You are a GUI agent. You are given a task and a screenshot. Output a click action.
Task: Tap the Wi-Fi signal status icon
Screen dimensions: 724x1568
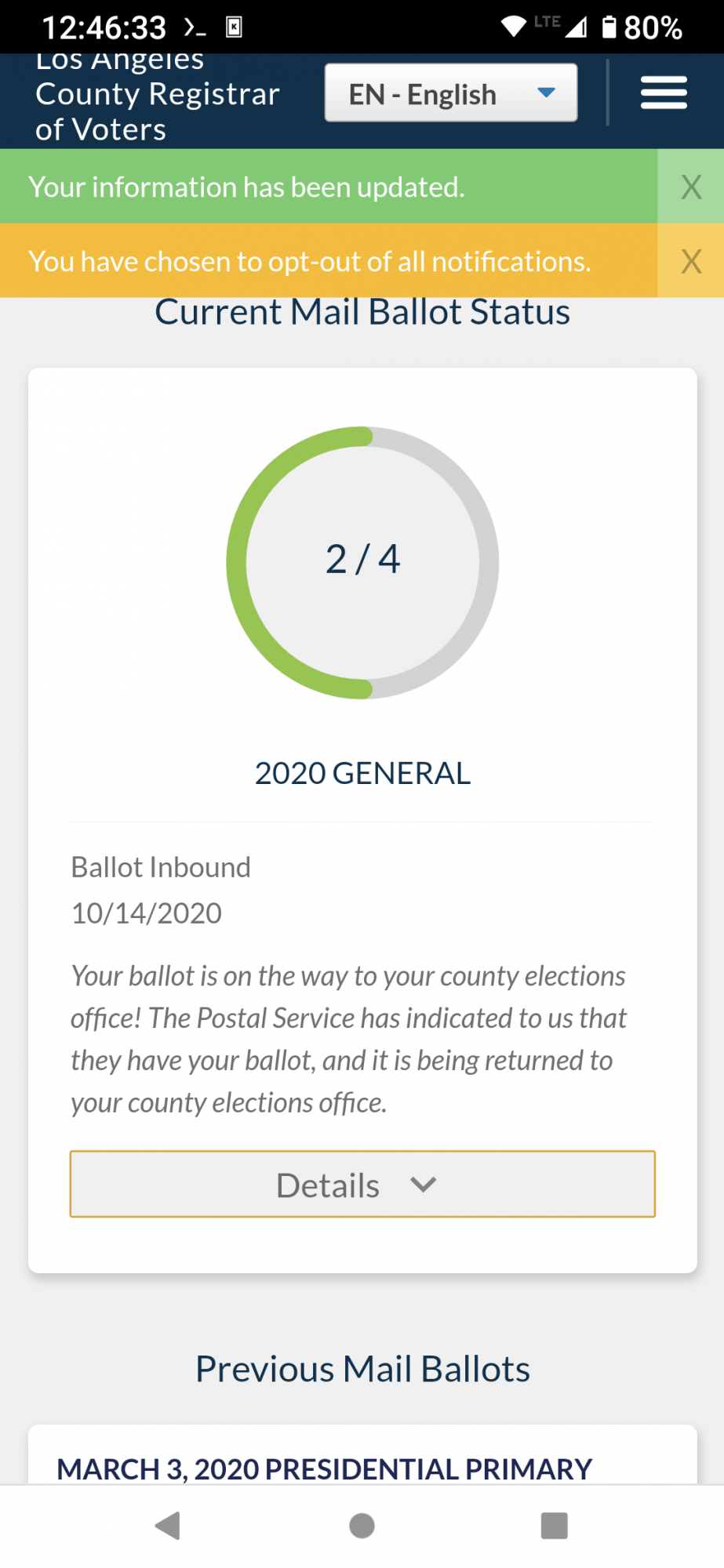click(514, 27)
